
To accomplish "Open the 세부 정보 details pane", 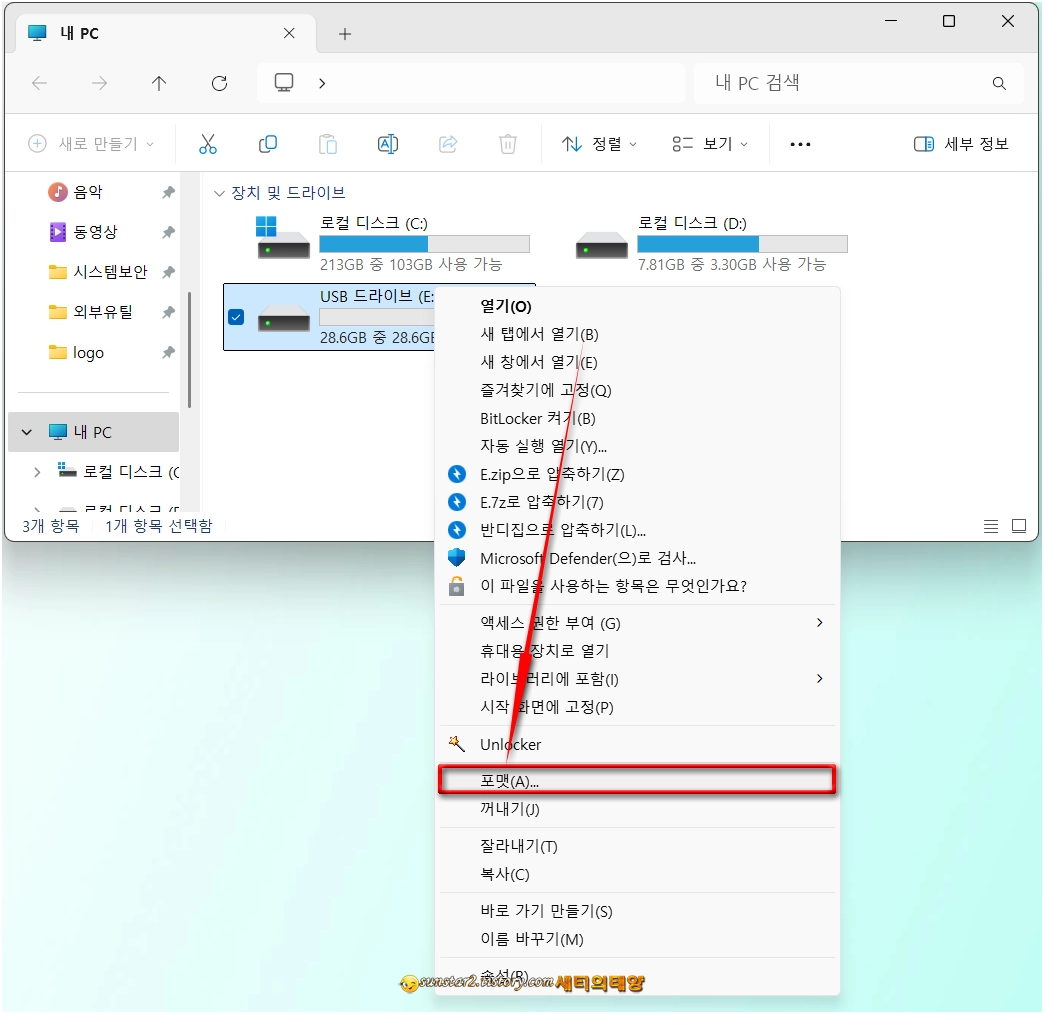I will tap(960, 143).
